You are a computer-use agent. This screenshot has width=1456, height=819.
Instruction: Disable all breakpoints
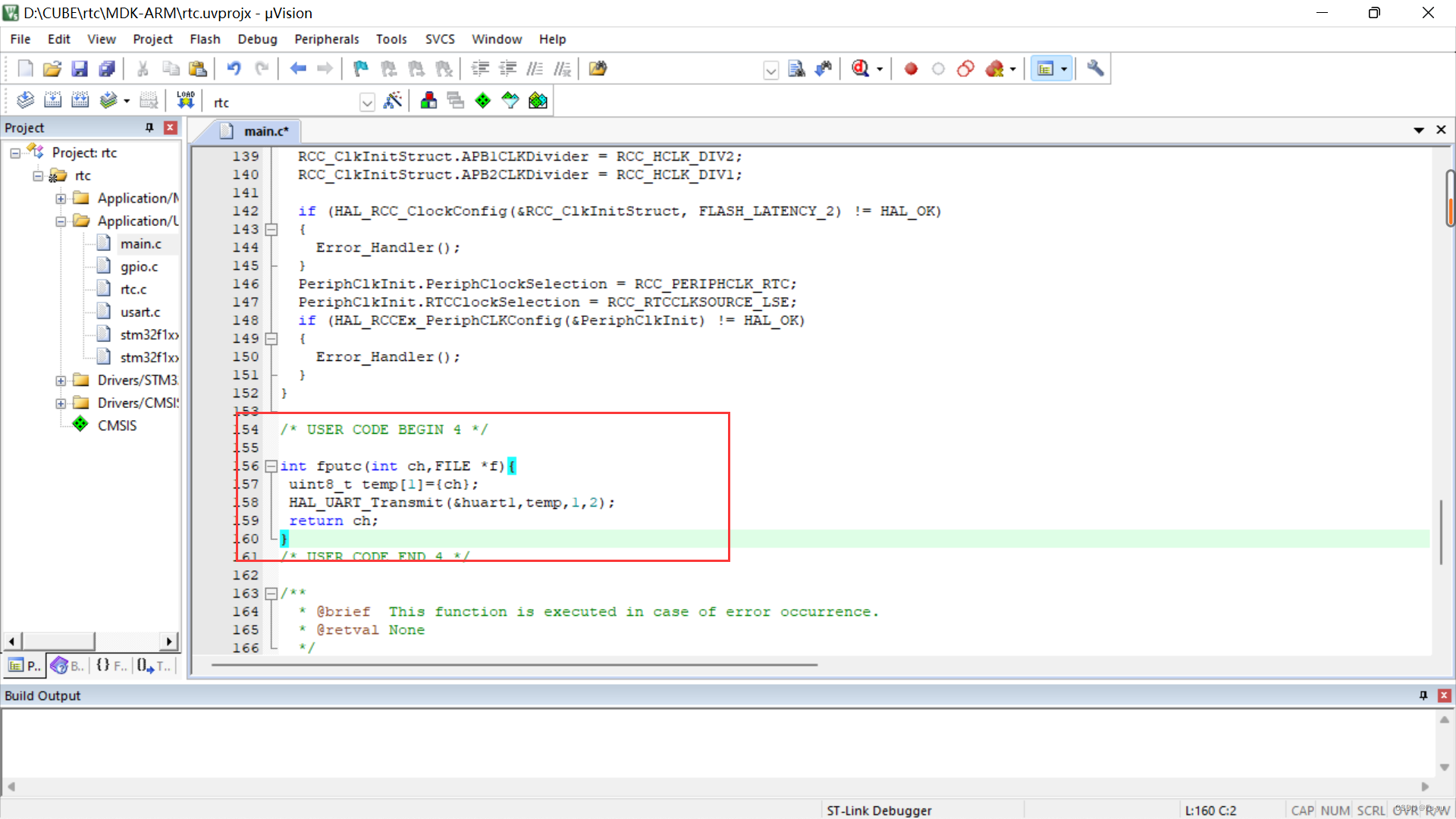click(x=965, y=69)
